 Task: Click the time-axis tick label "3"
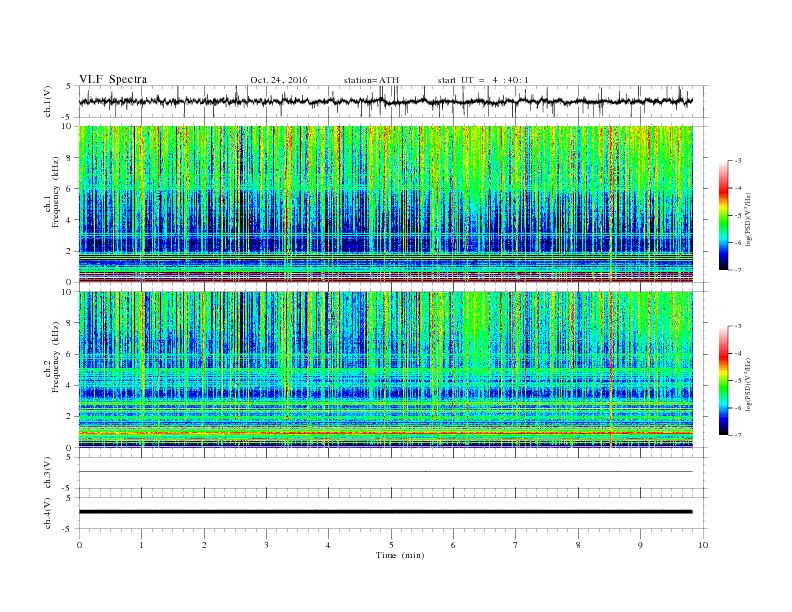266,545
